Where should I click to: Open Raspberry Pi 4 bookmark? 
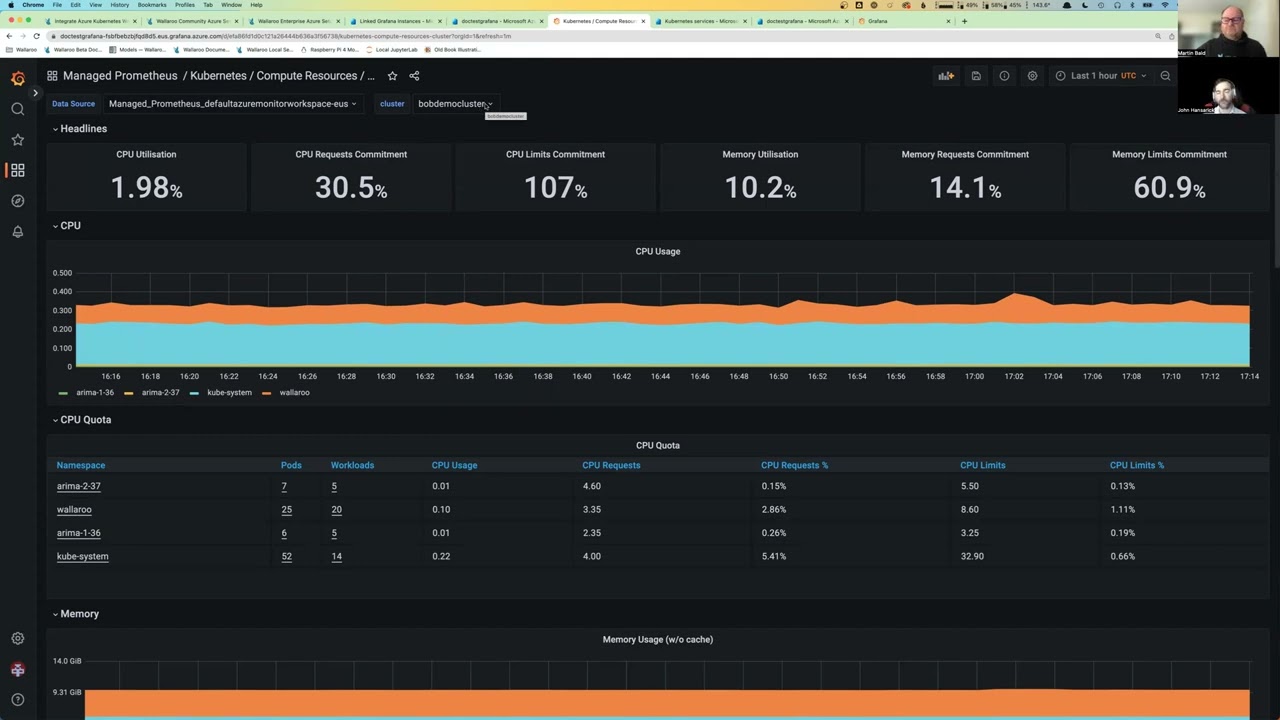(330, 49)
